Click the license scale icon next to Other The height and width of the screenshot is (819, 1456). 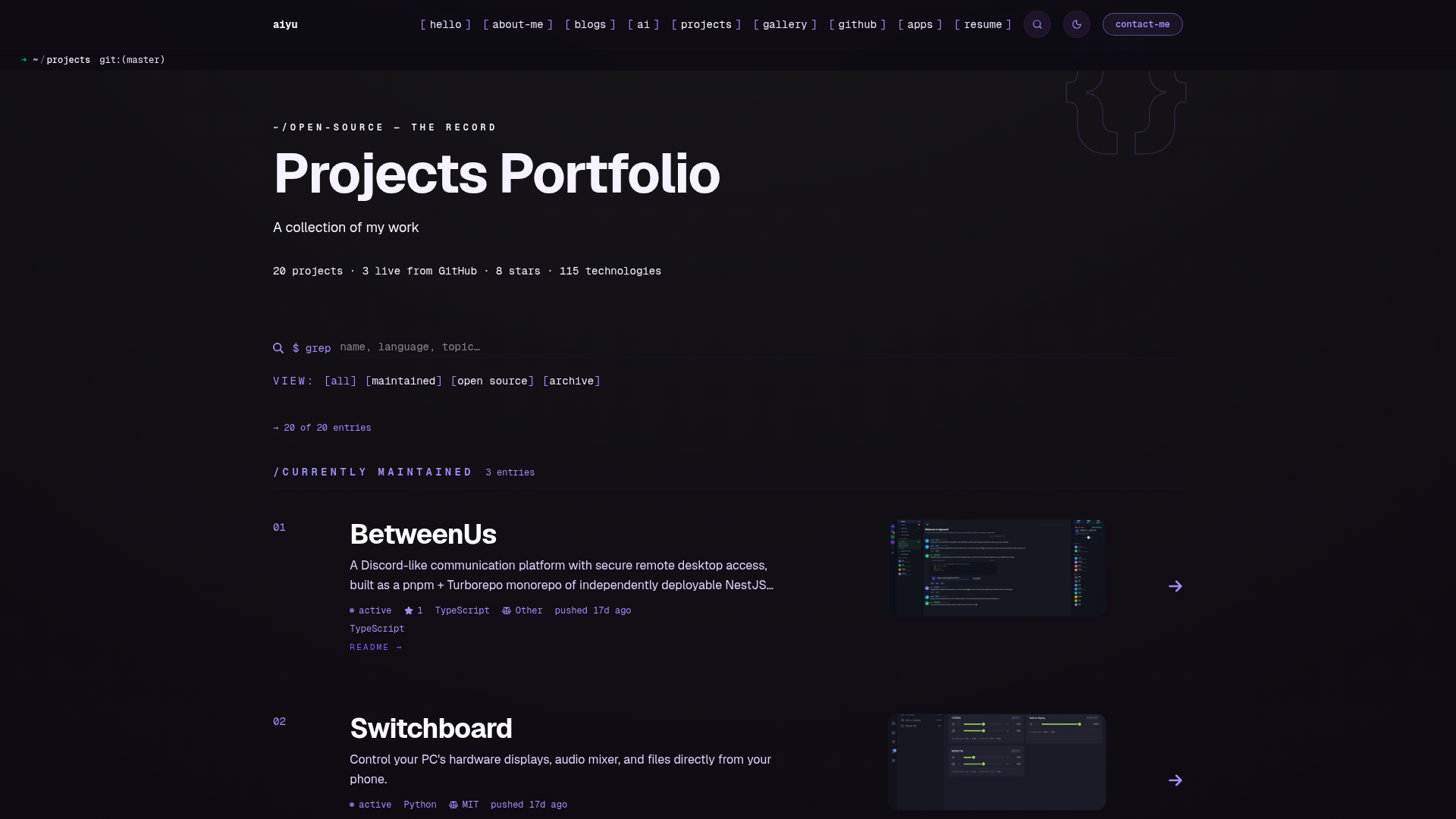[507, 610]
